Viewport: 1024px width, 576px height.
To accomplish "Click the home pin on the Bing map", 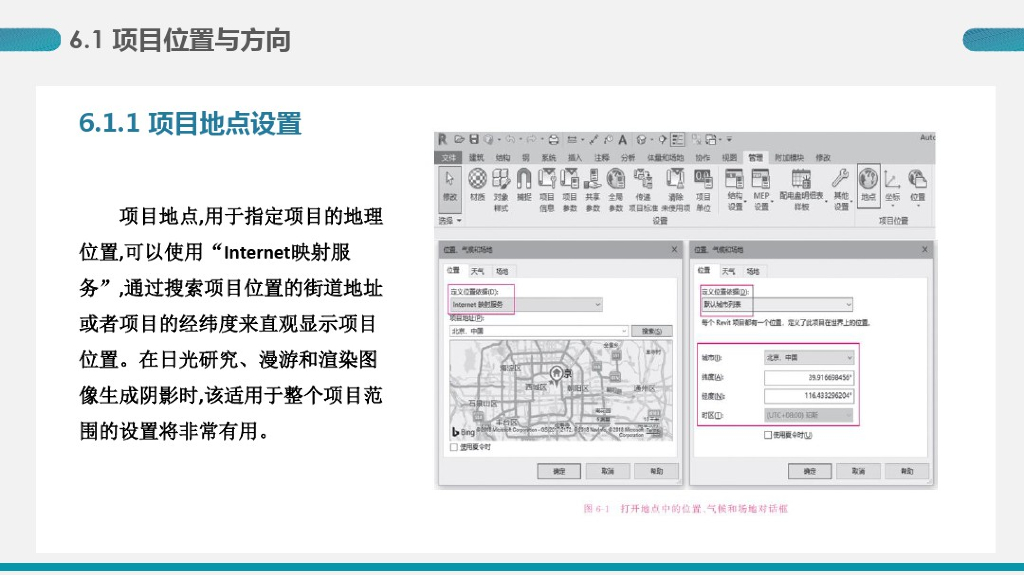I will pos(556,376).
